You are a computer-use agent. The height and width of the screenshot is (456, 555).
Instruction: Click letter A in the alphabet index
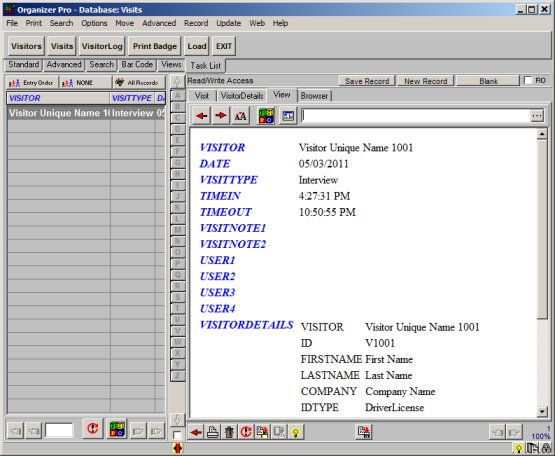click(x=177, y=95)
